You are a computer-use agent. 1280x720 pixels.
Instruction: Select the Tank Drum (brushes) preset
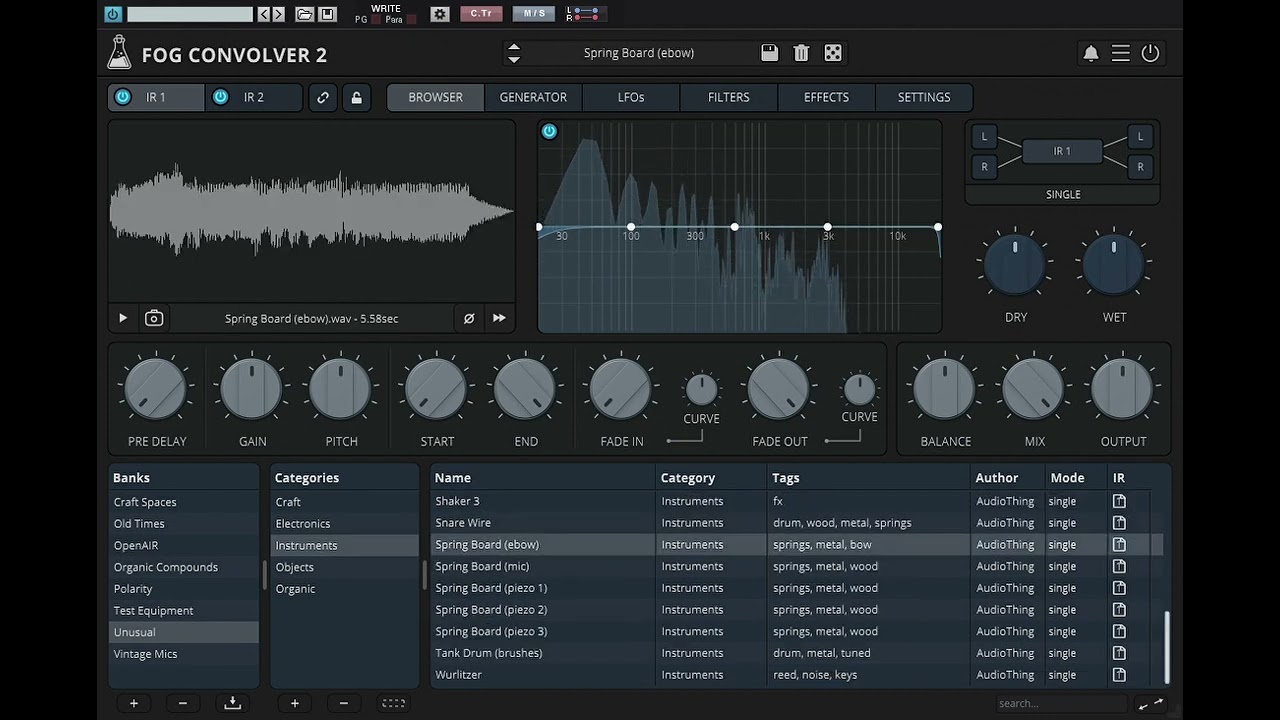[x=797, y=653]
